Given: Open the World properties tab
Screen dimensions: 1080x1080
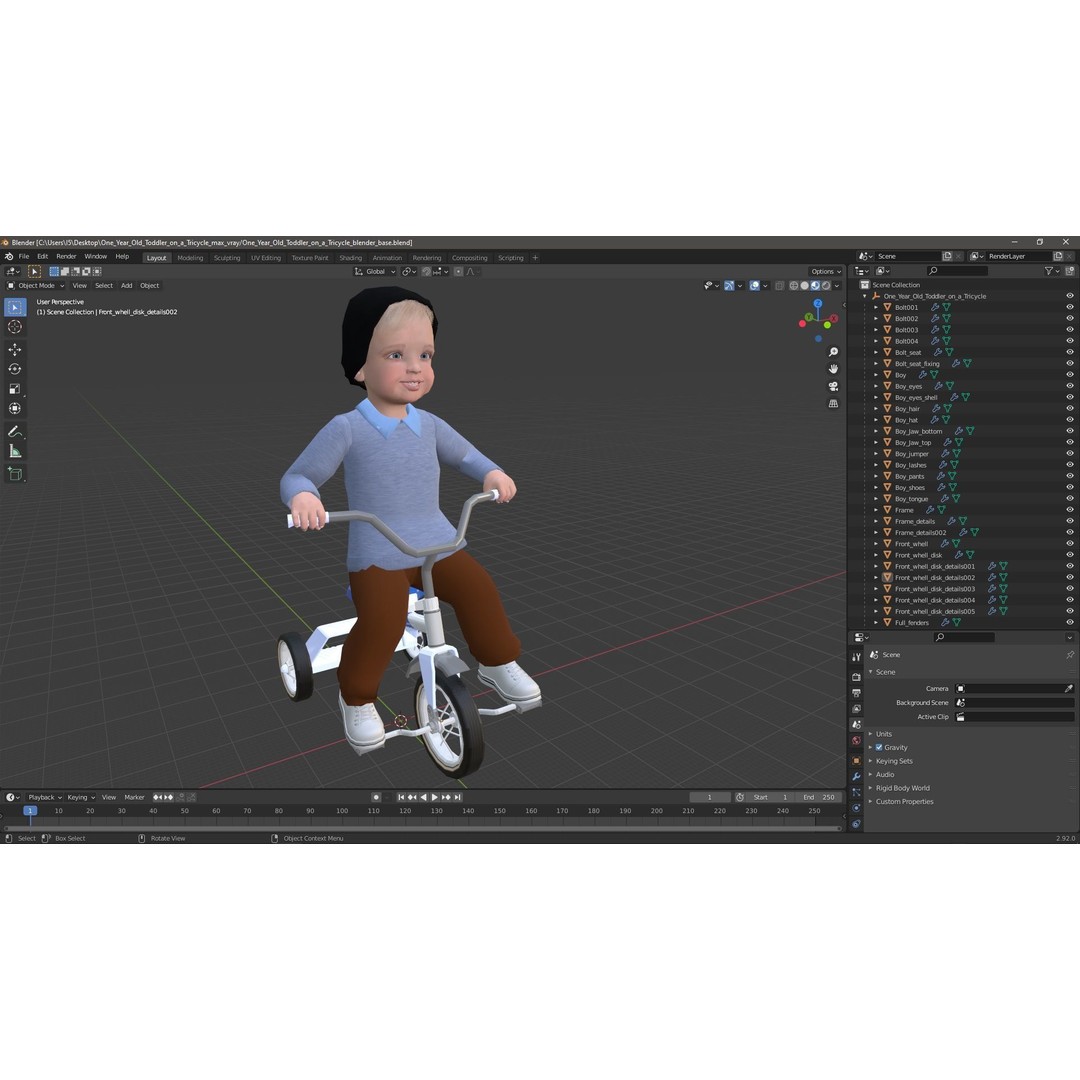Looking at the screenshot, I should click(x=856, y=741).
